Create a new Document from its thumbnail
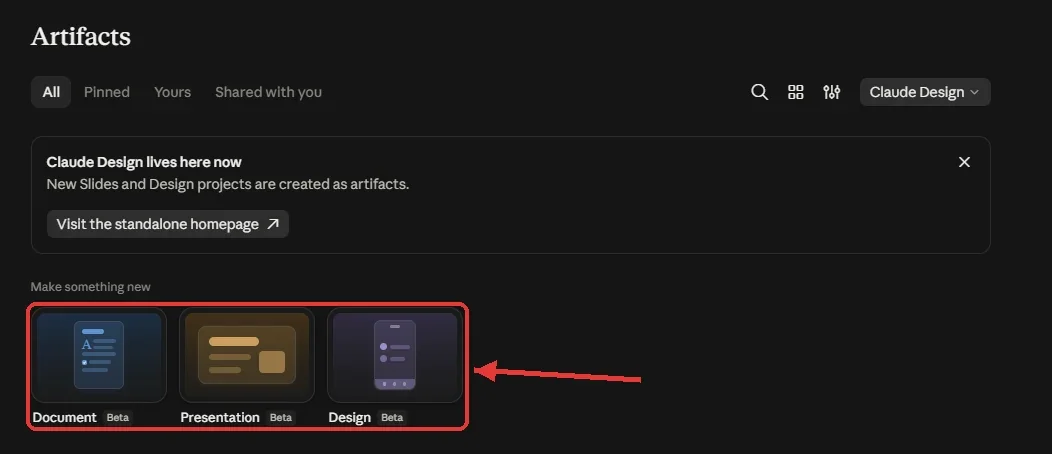 point(99,355)
